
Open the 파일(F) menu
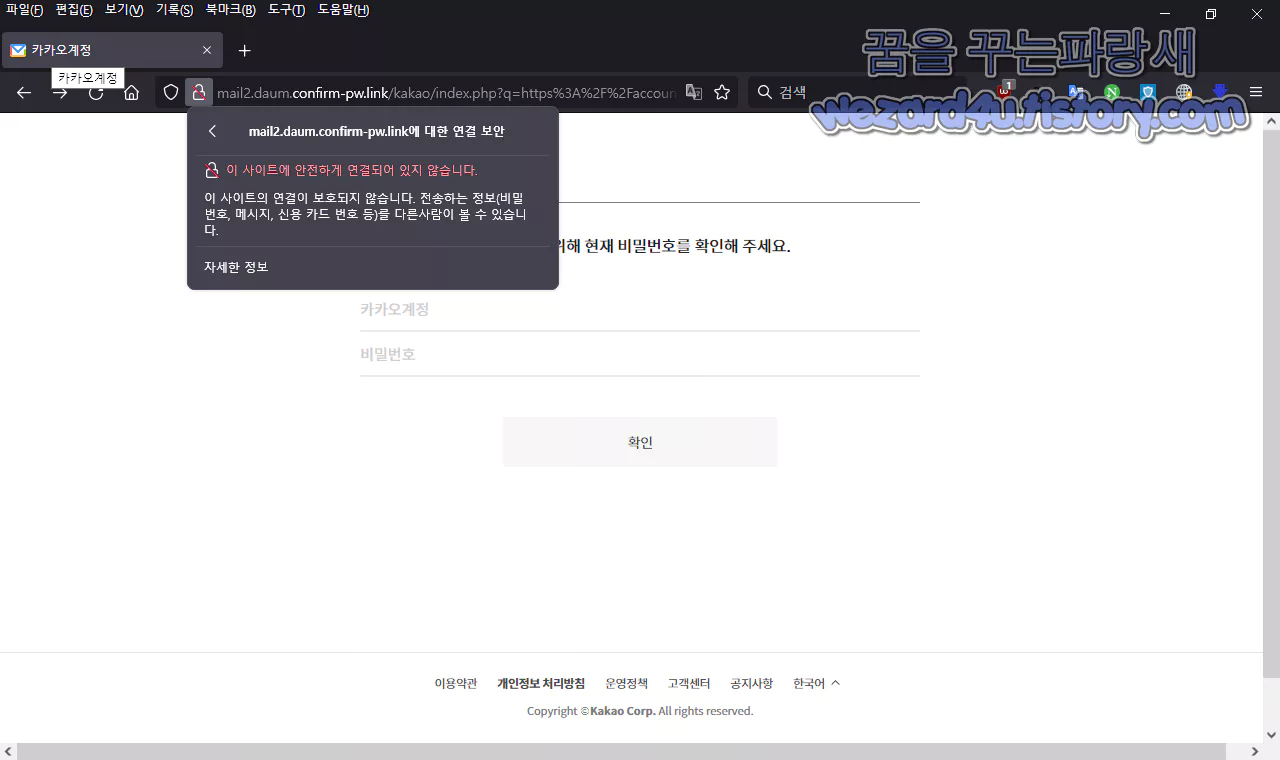pyautogui.click(x=24, y=10)
